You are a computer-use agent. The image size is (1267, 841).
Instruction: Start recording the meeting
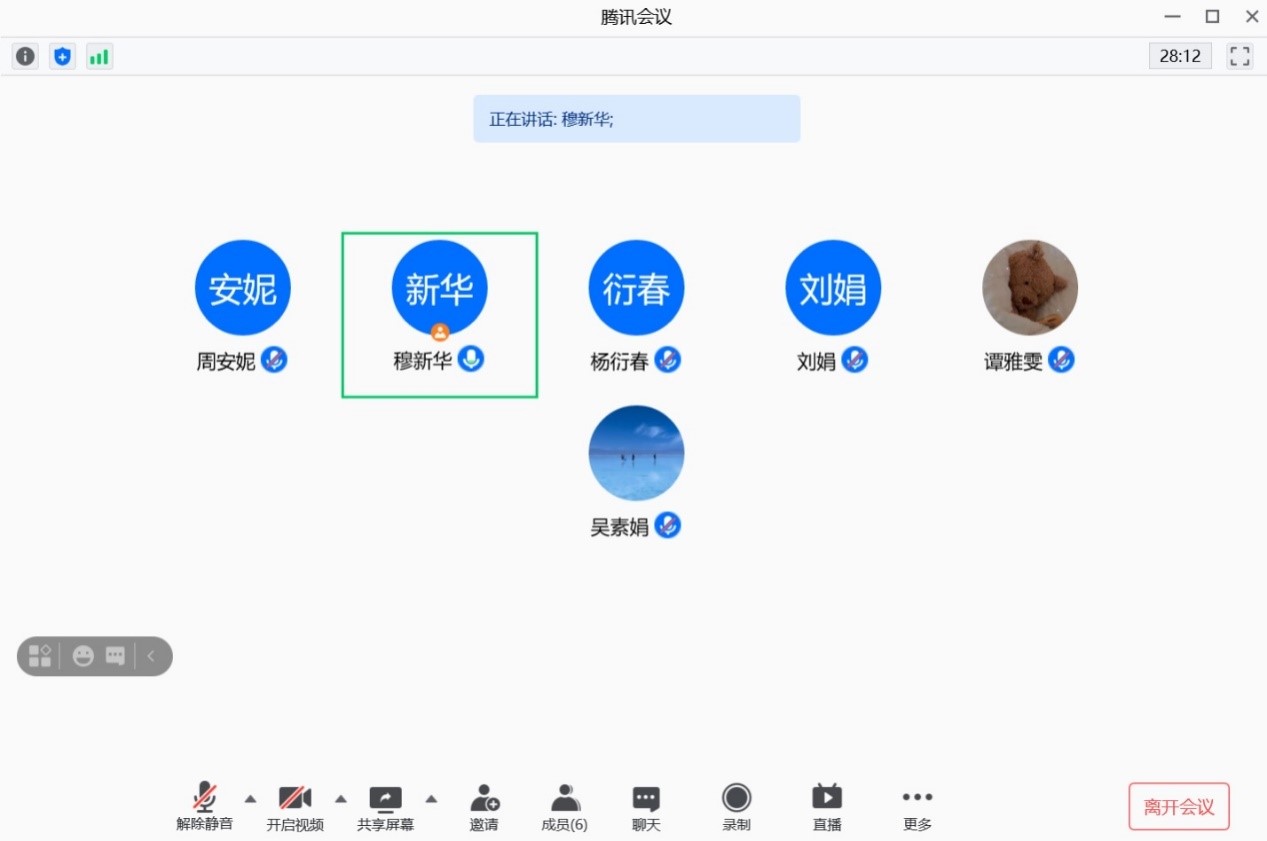(x=736, y=806)
